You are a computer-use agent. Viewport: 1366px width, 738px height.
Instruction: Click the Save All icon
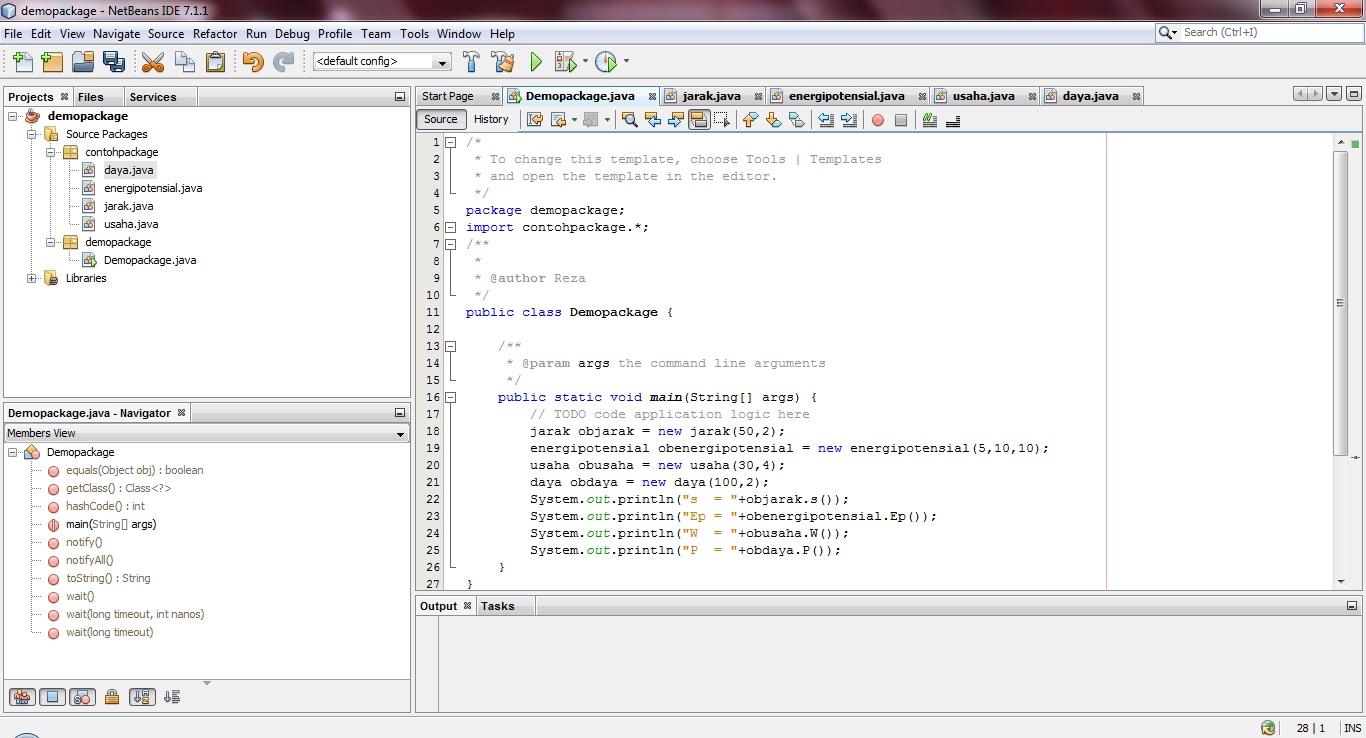[x=114, y=61]
